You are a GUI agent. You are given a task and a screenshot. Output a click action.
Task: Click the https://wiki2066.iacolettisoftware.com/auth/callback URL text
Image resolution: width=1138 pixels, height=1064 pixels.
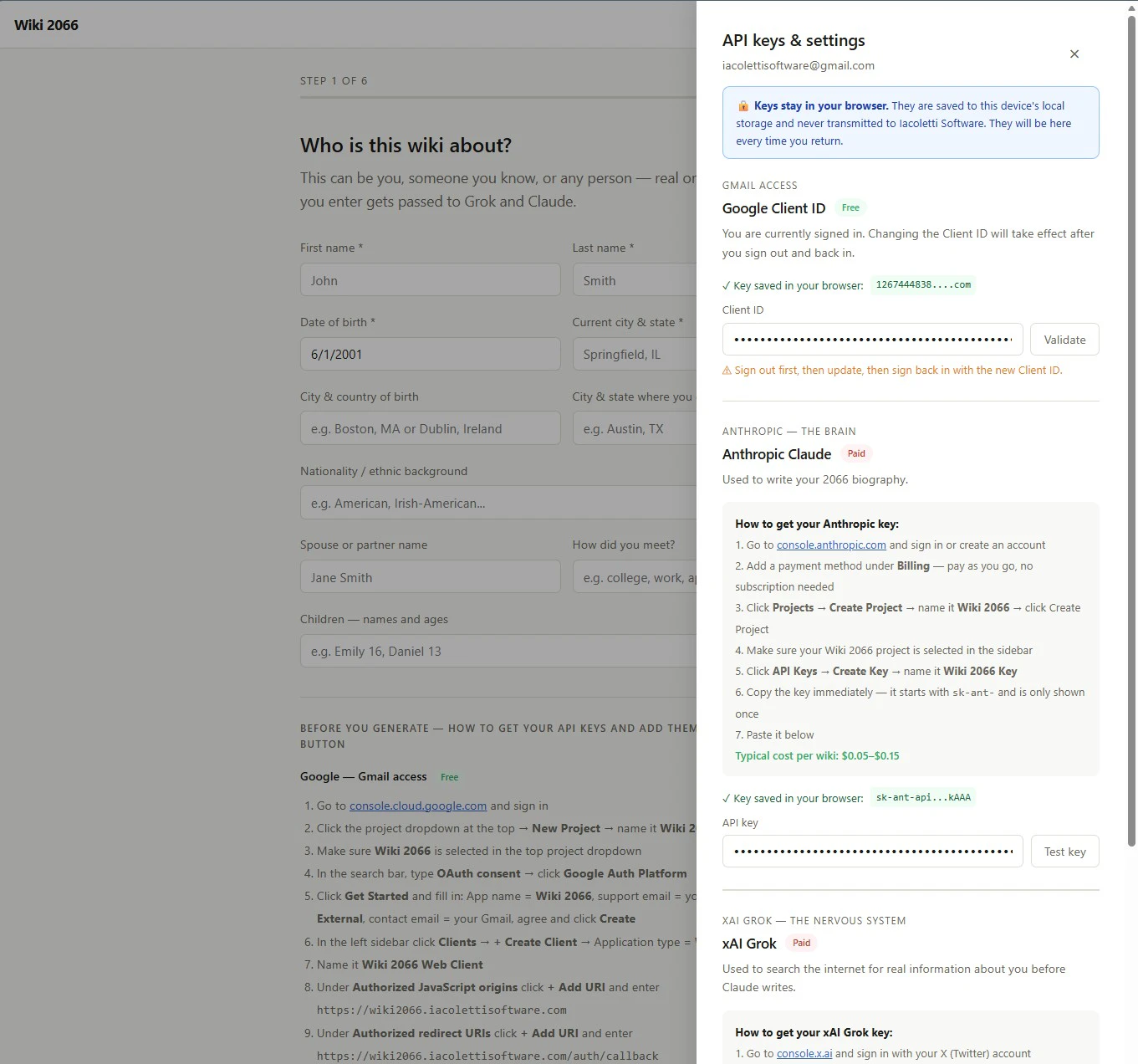pyautogui.click(x=487, y=1056)
